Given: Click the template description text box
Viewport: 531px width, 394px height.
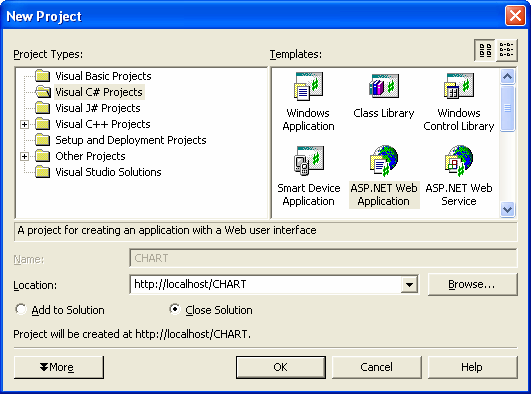Looking at the screenshot, I should click(266, 231).
